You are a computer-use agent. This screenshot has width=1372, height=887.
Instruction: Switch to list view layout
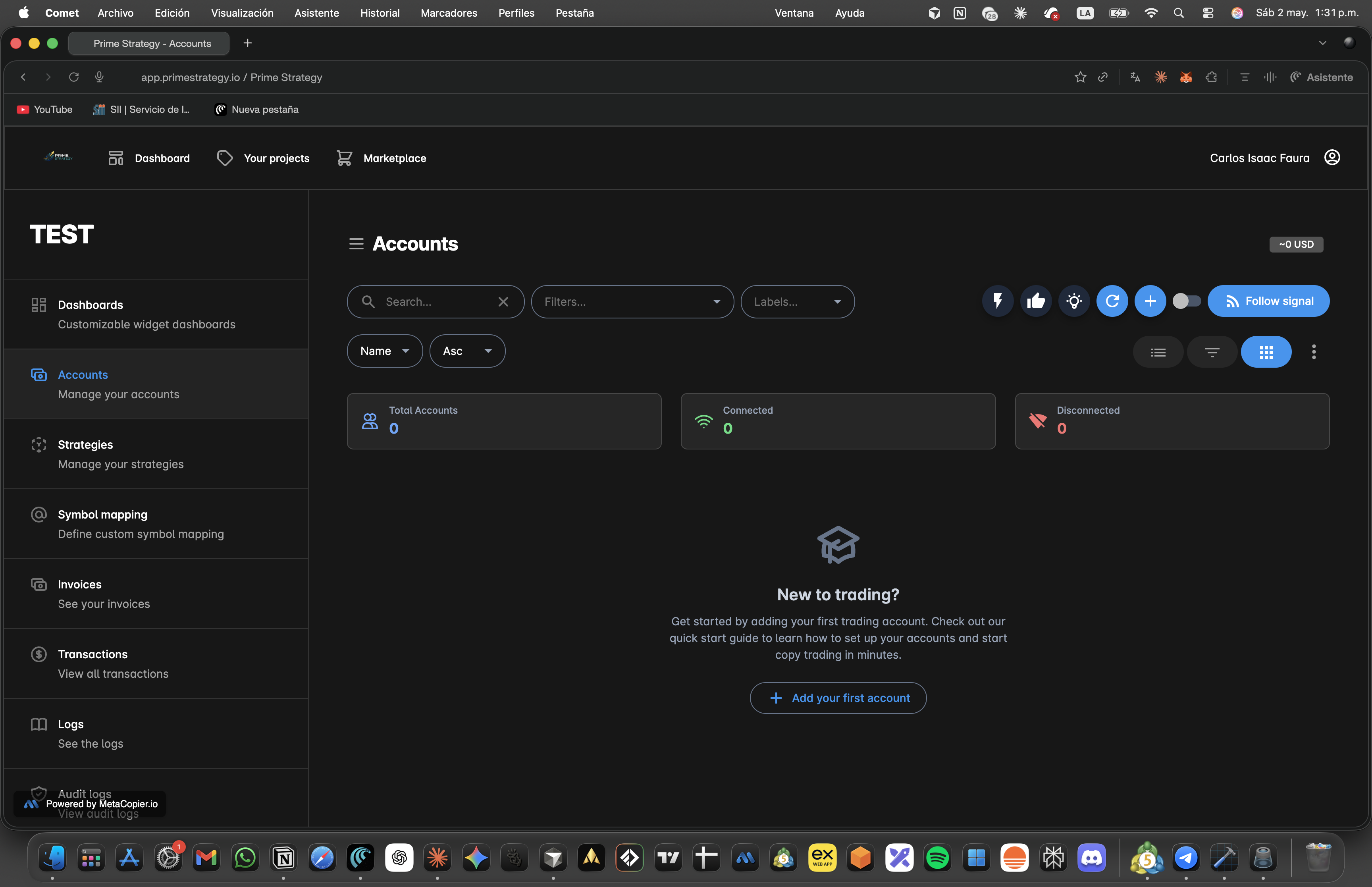1158,352
